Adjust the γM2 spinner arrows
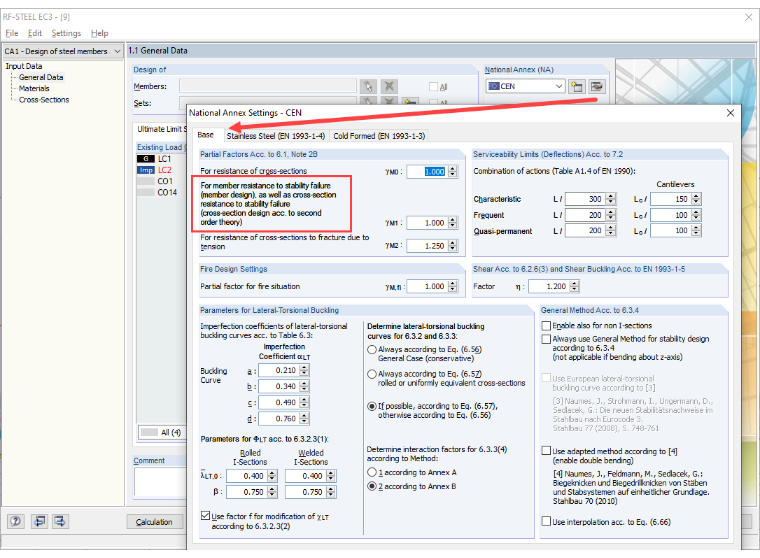760x558 pixels. click(453, 246)
